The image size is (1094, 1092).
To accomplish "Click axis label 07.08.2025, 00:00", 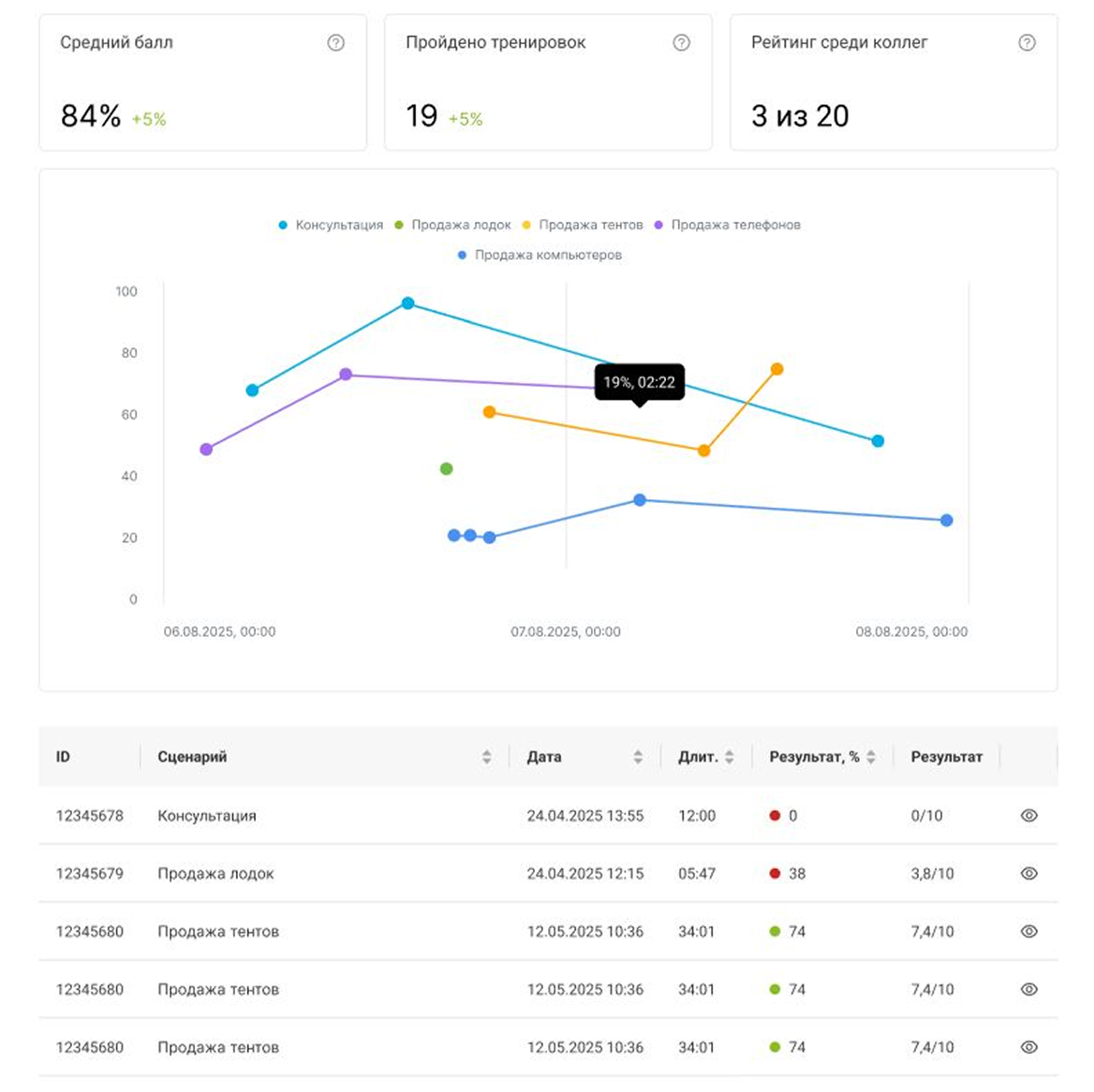I will coord(565,631).
